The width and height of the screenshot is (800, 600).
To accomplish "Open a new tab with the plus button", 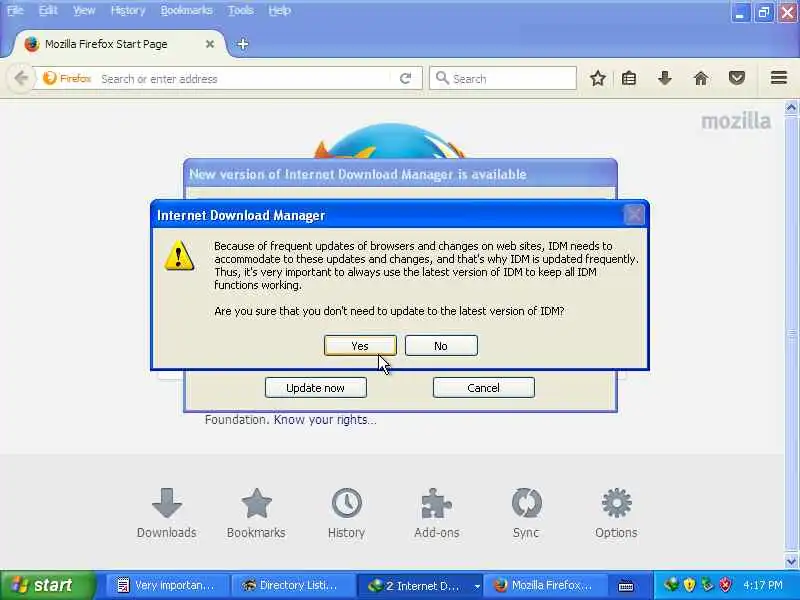I will [x=243, y=44].
